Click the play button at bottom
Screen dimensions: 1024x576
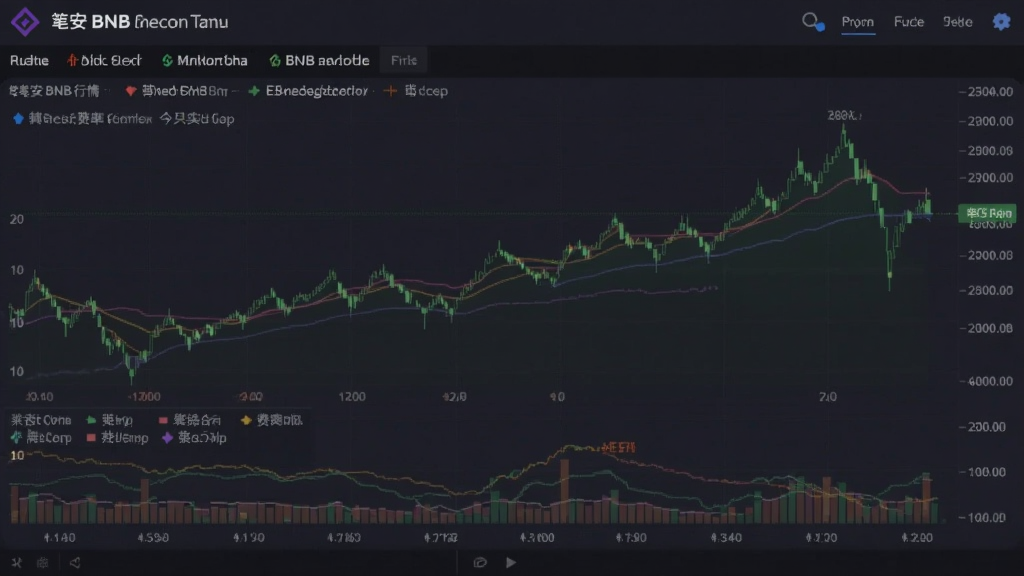(511, 562)
